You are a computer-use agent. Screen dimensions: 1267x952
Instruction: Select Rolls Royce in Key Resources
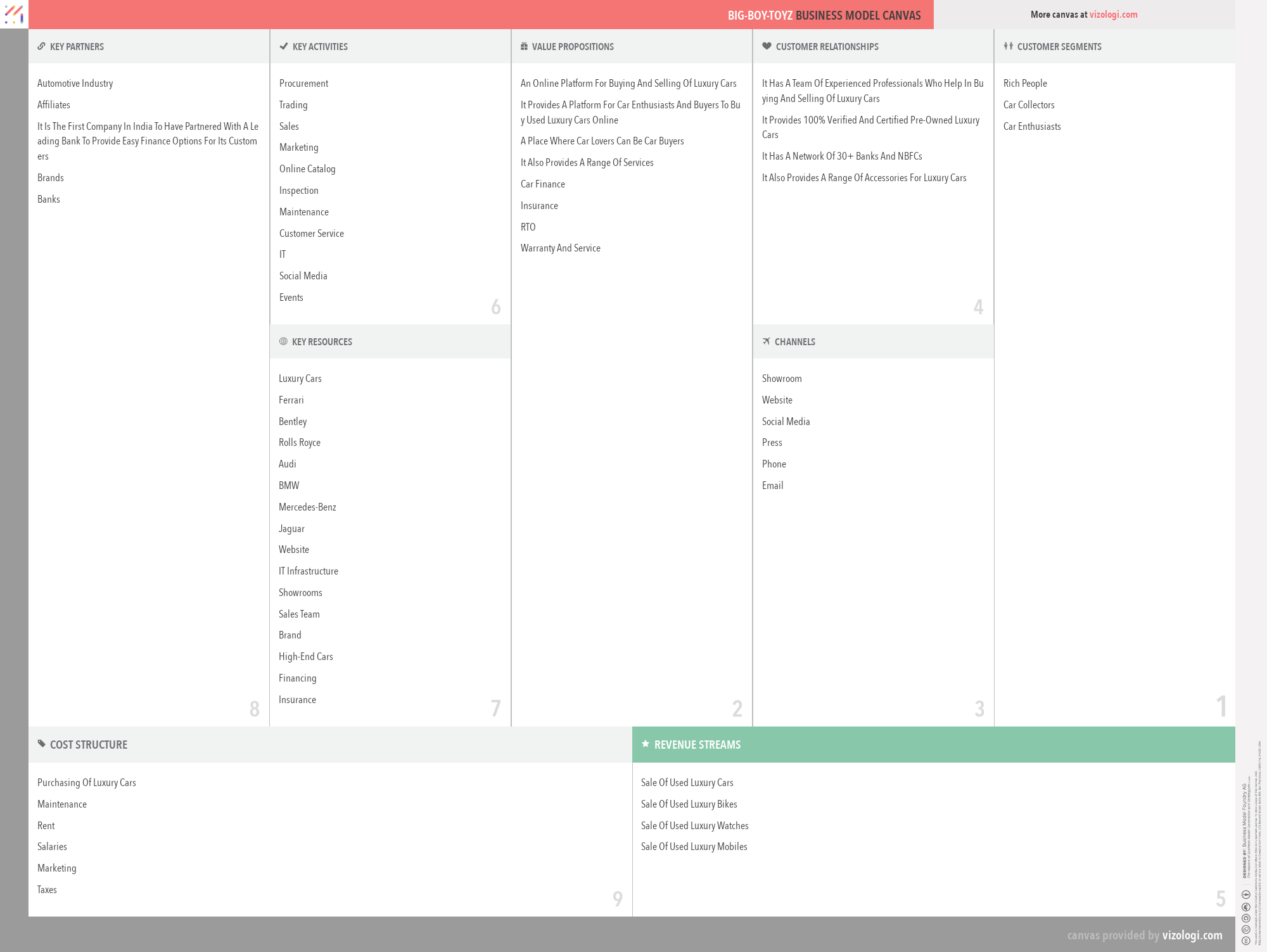[x=300, y=443]
